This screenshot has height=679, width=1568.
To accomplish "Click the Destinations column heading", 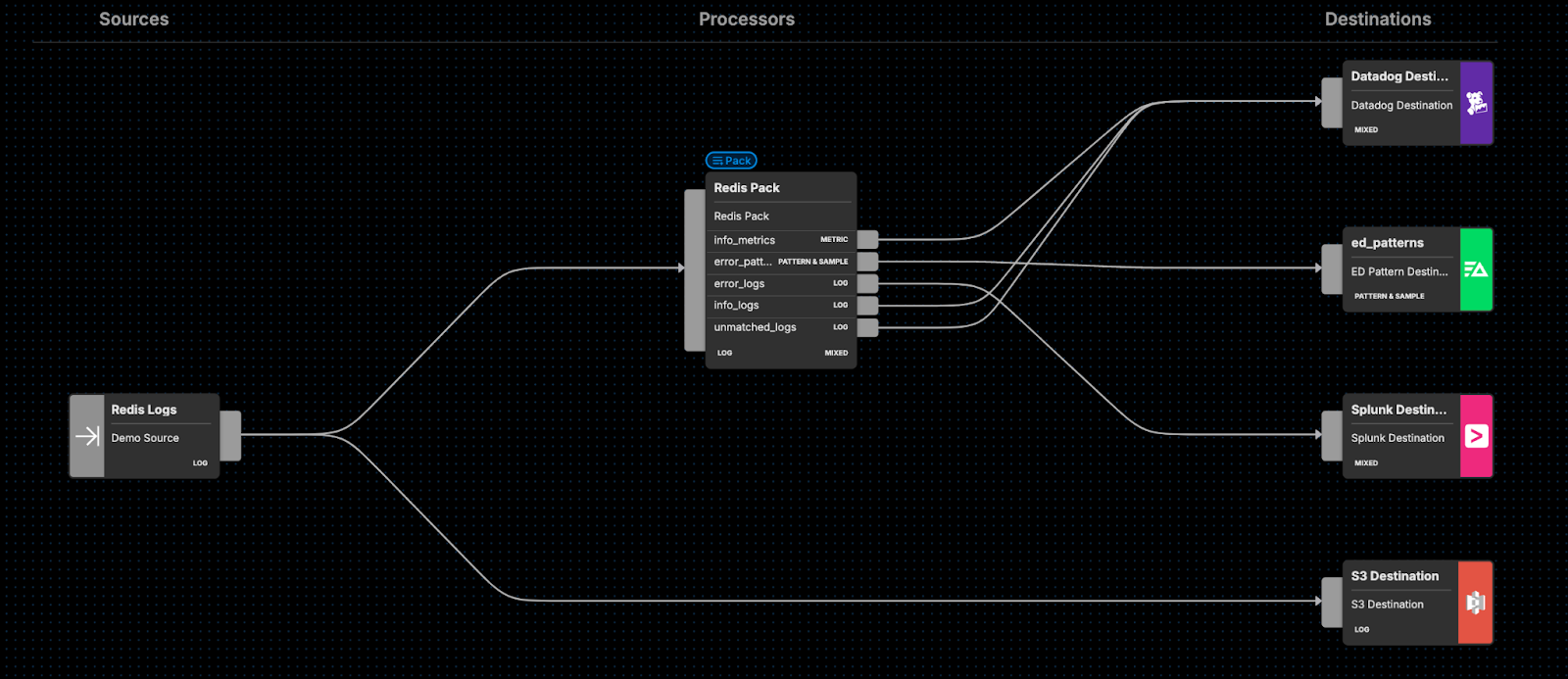I will click(1377, 20).
